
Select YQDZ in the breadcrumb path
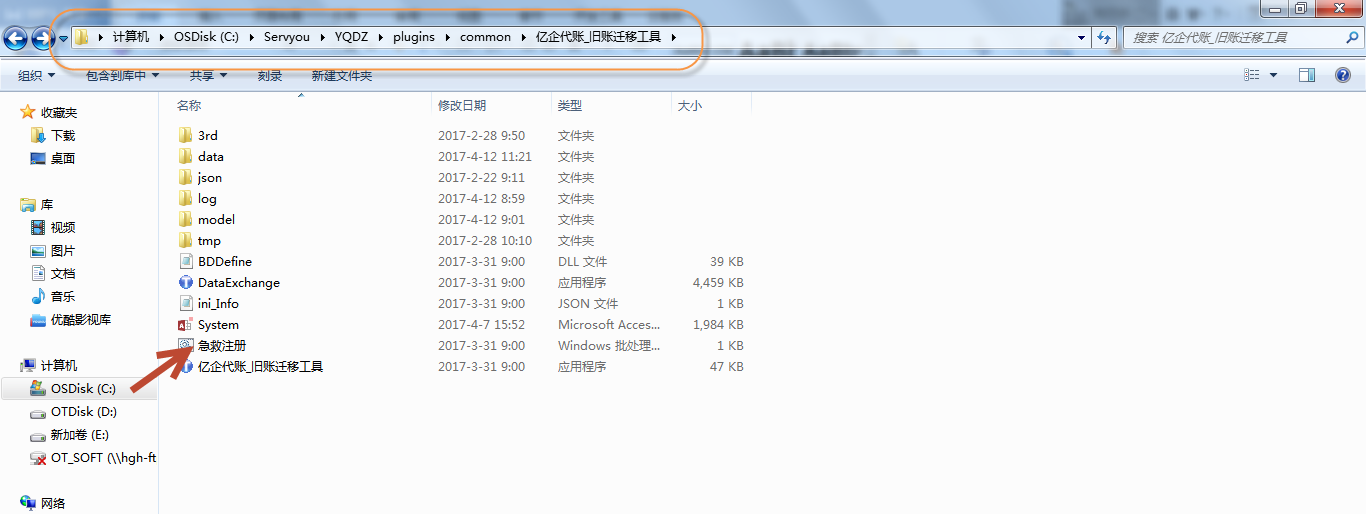point(351,37)
